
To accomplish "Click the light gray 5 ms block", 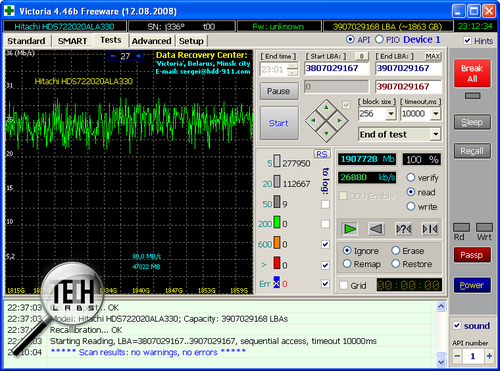I will point(277,161).
